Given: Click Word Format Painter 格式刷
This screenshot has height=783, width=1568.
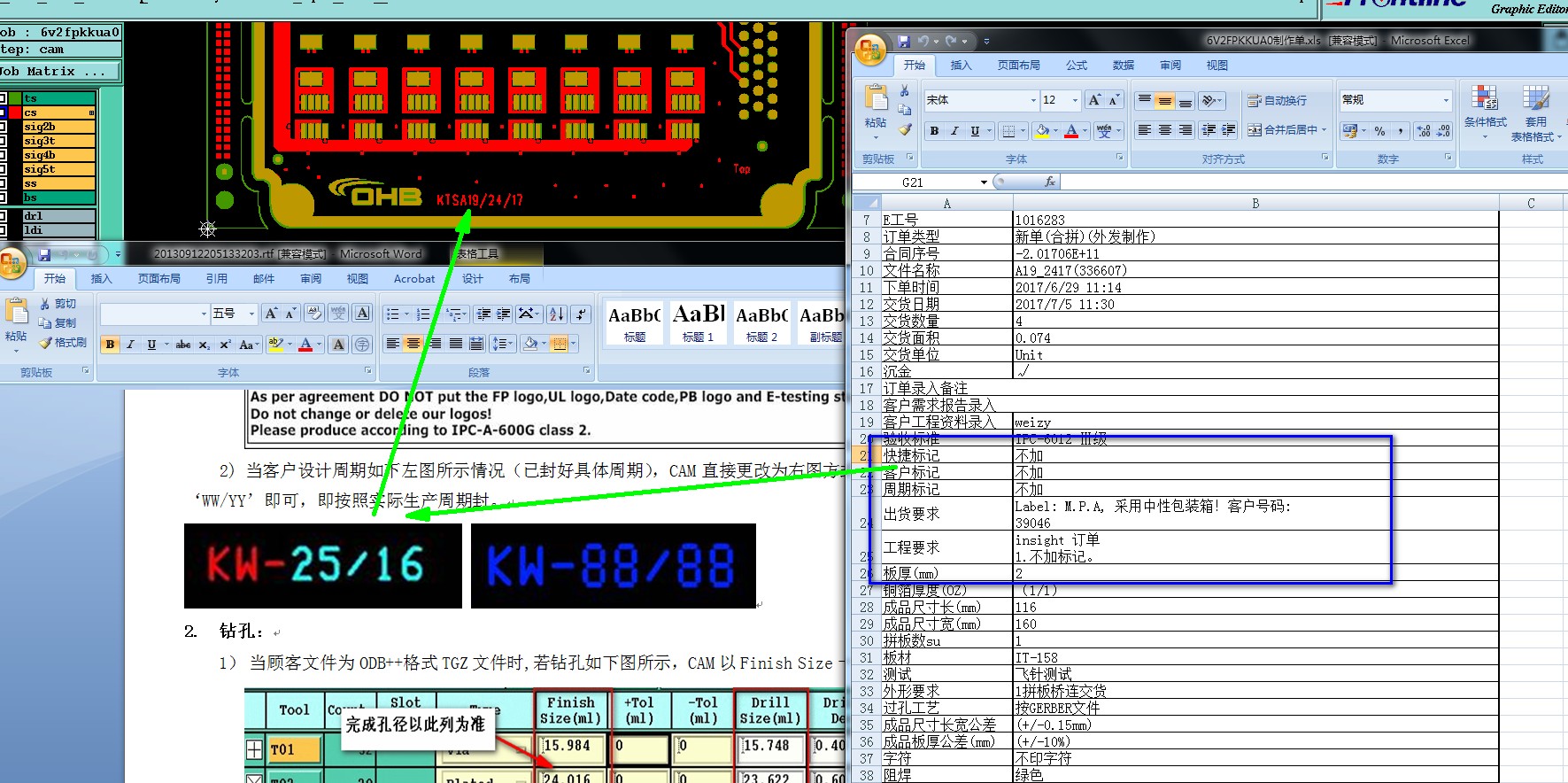Looking at the screenshot, I should pyautogui.click(x=63, y=343).
